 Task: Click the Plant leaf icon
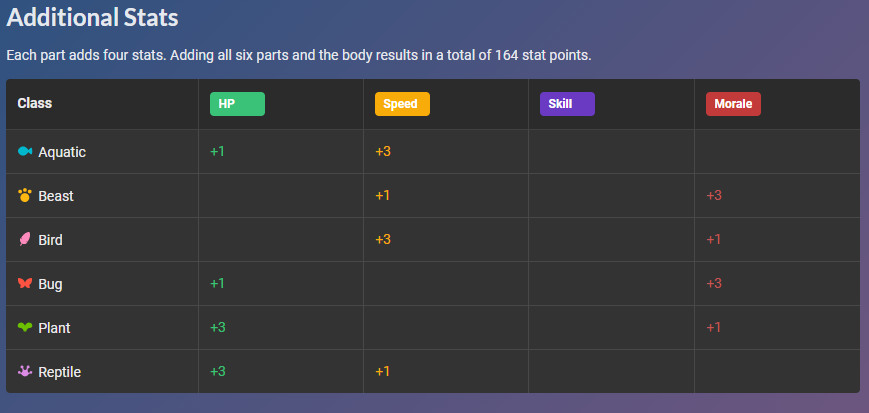tap(25, 328)
